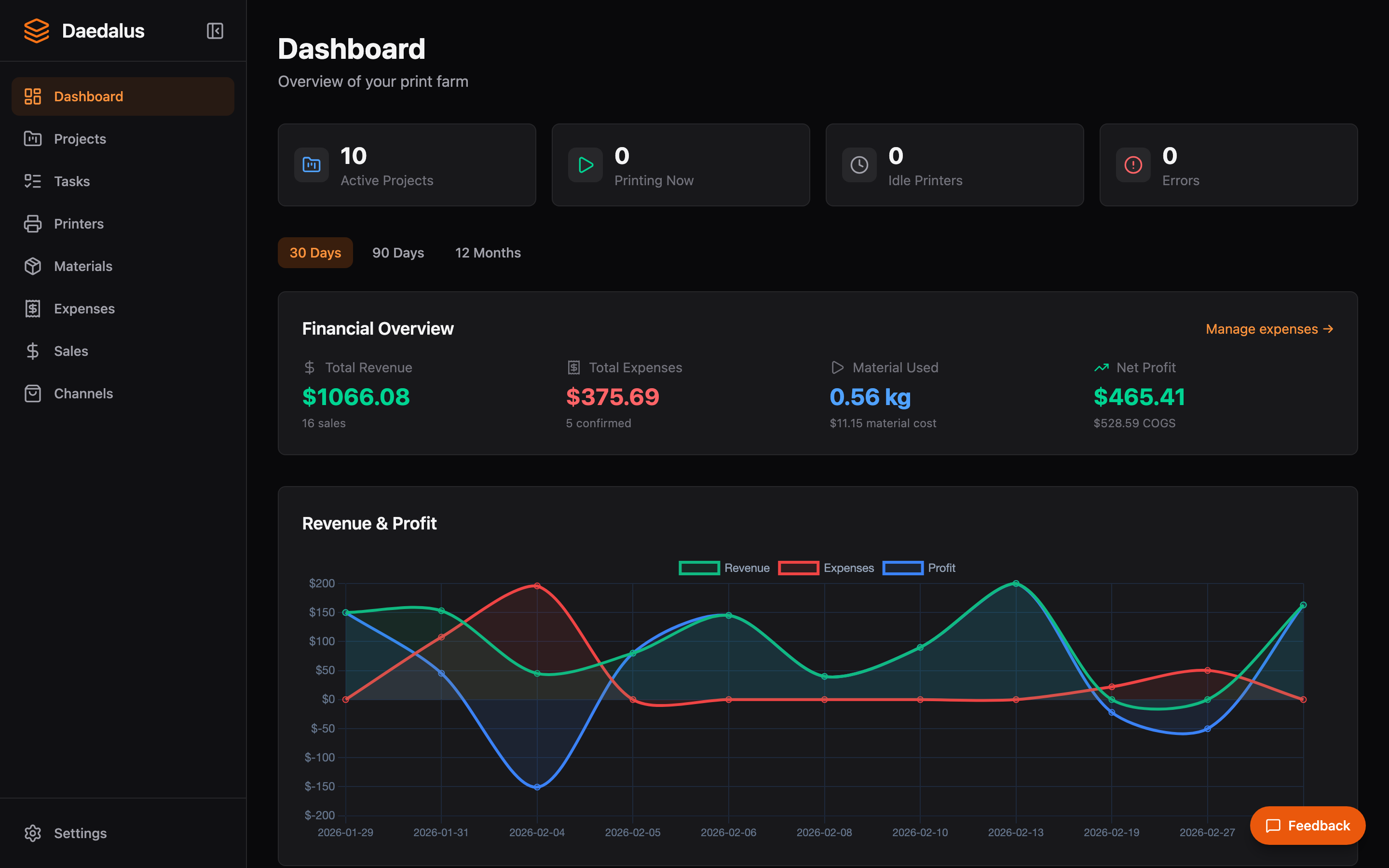Select the Projects folder icon in sidebar
The height and width of the screenshot is (868, 1389).
click(33, 138)
